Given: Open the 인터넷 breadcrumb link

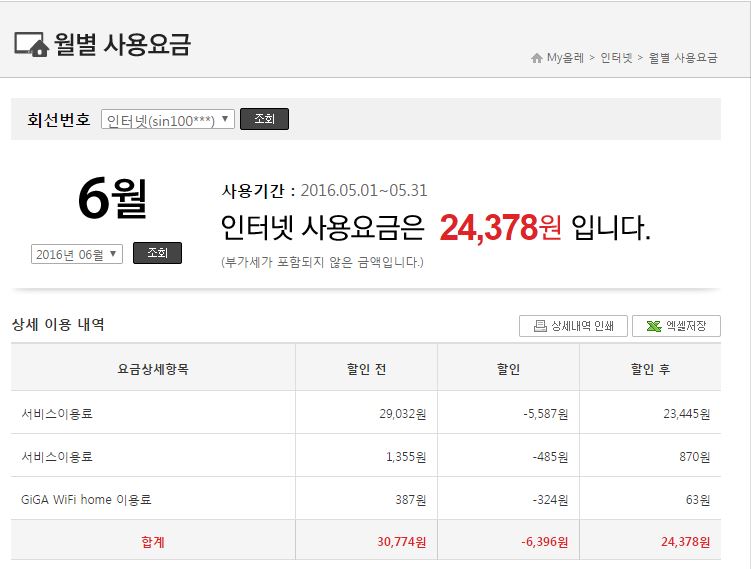Looking at the screenshot, I should point(616,58).
